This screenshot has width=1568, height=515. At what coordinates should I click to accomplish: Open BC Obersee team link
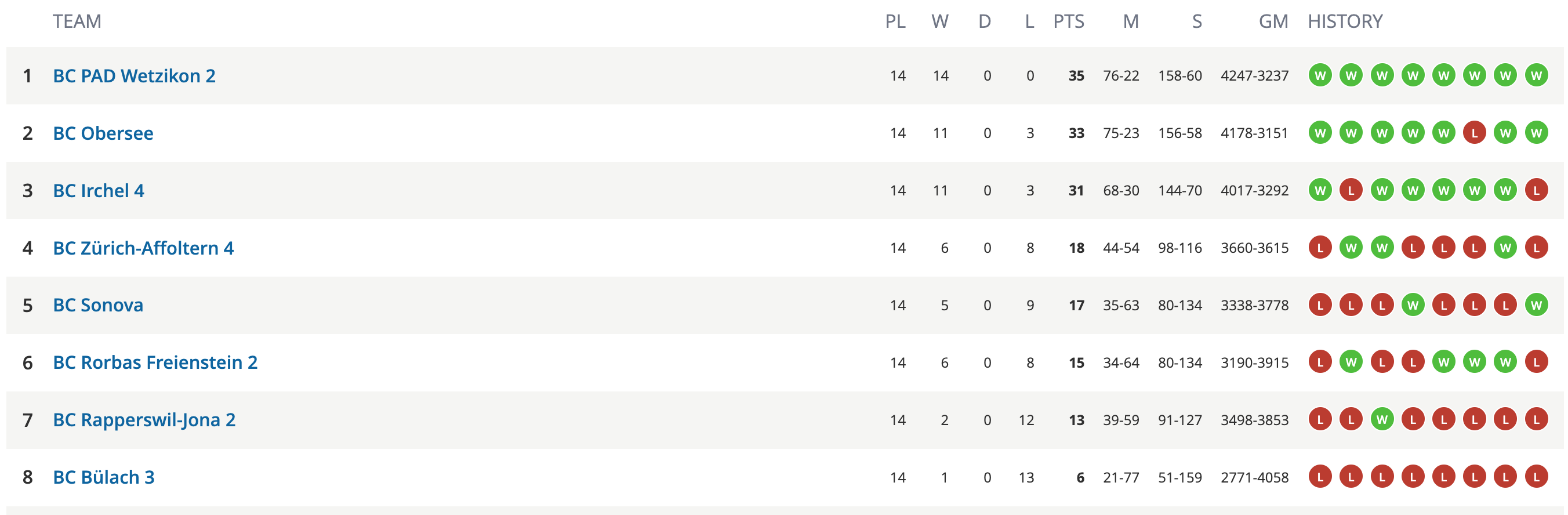tap(103, 133)
